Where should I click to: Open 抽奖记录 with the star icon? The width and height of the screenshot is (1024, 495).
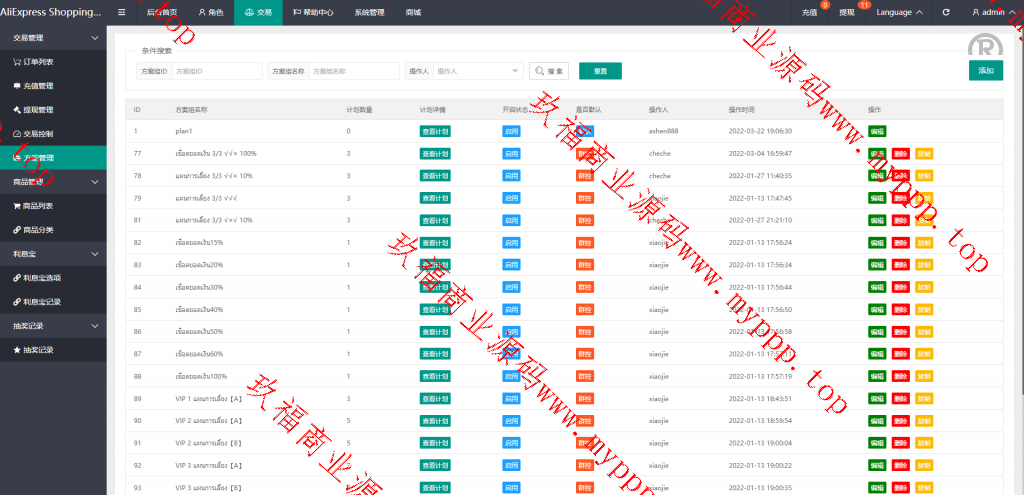click(38, 349)
